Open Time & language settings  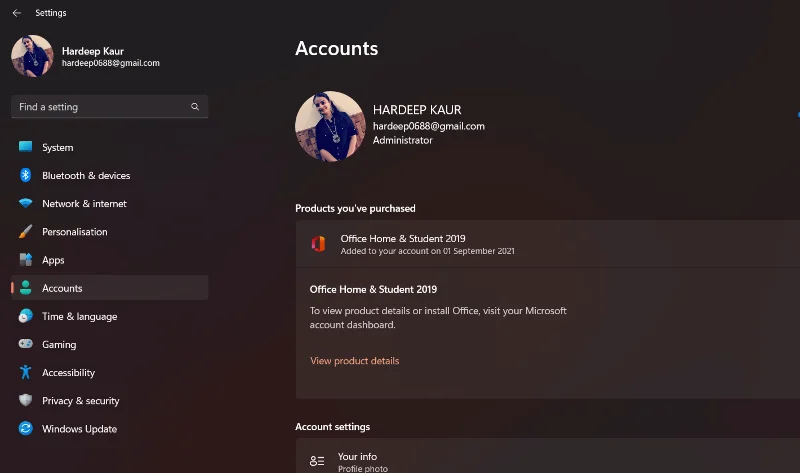[x=110, y=316]
